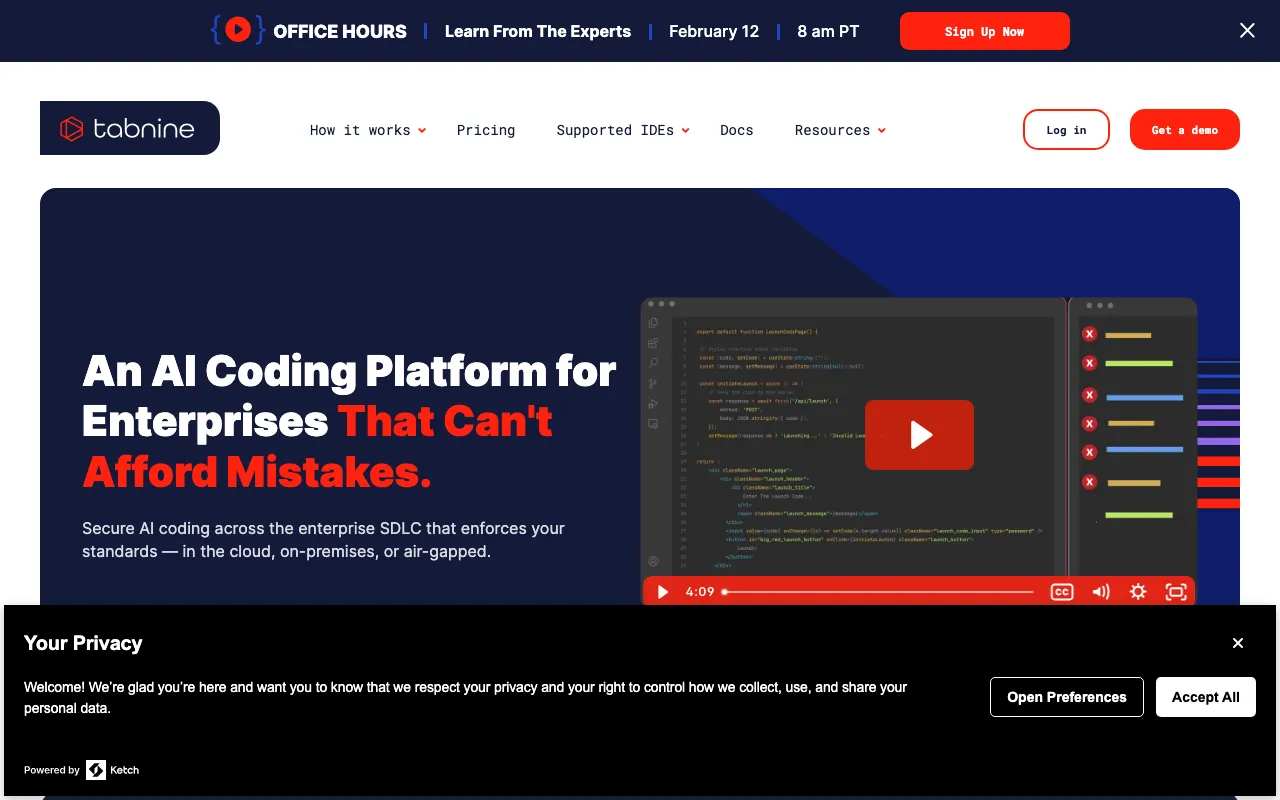
Task: Click the An AI Coding Platform headline
Action: coord(350,421)
